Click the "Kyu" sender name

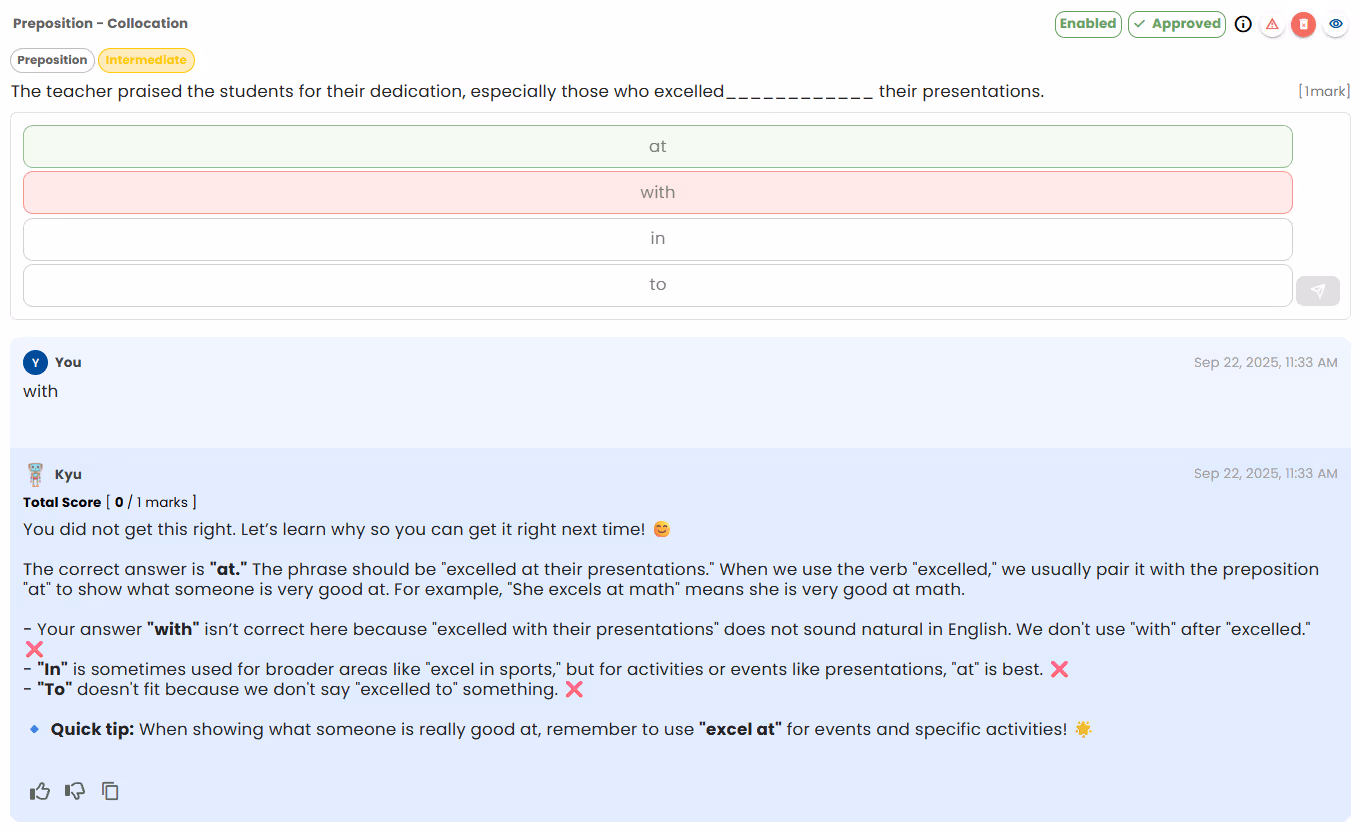coord(68,474)
